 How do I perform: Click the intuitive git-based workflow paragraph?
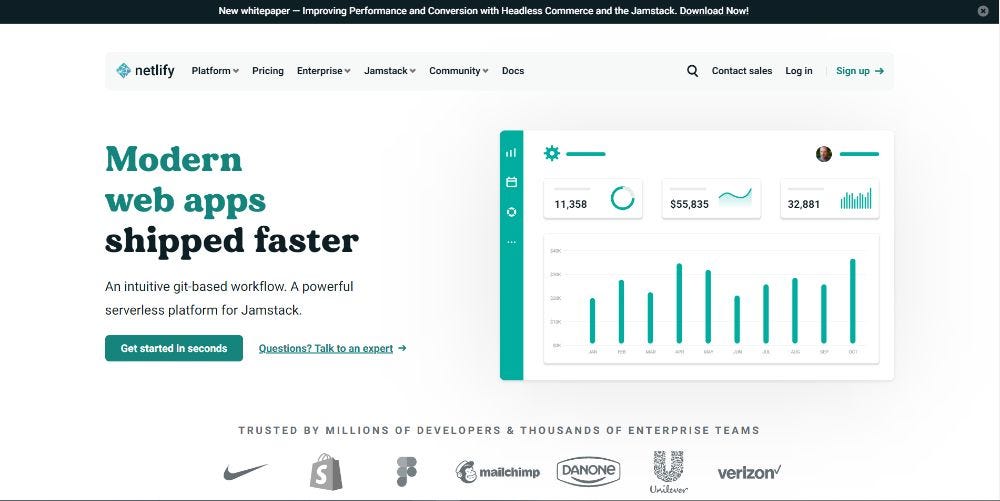pyautogui.click(x=229, y=298)
